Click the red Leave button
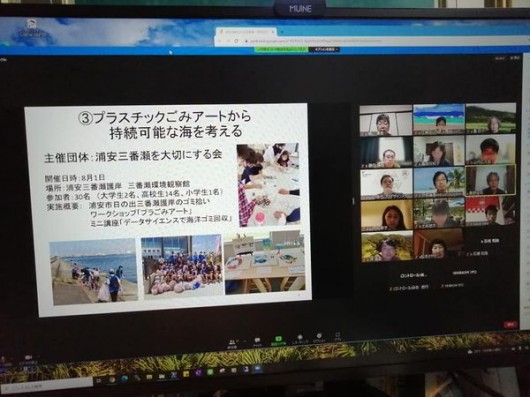Viewport: 530px width, 397px height. point(510,325)
